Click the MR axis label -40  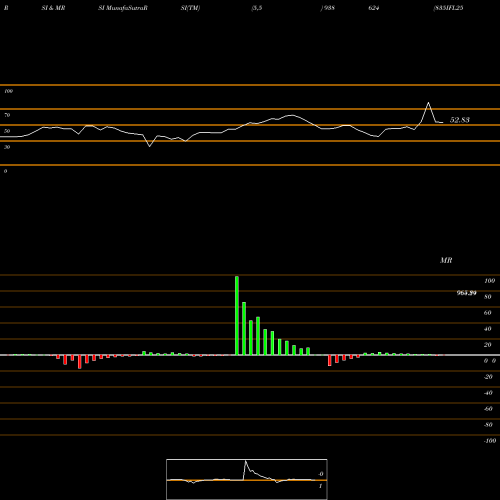488,393
